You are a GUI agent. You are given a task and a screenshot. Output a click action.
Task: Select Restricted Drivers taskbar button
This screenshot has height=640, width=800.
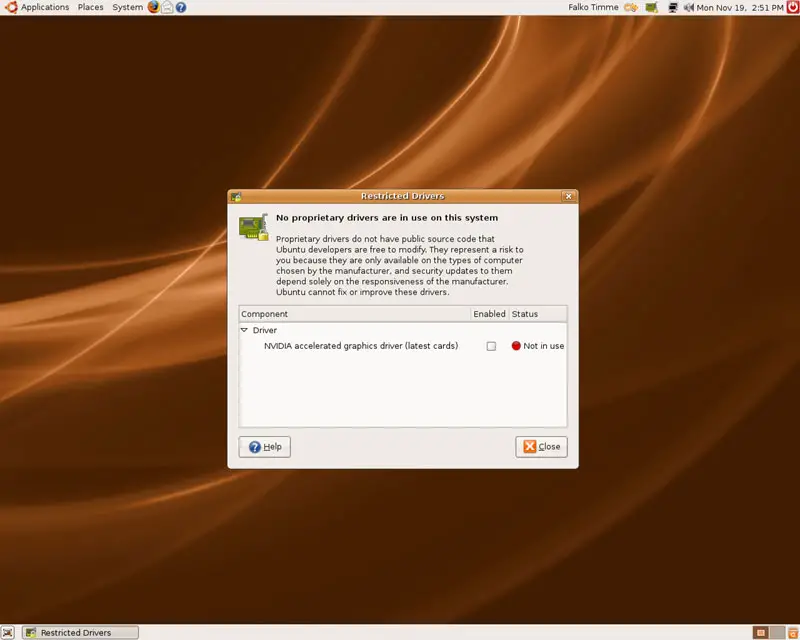click(80, 633)
